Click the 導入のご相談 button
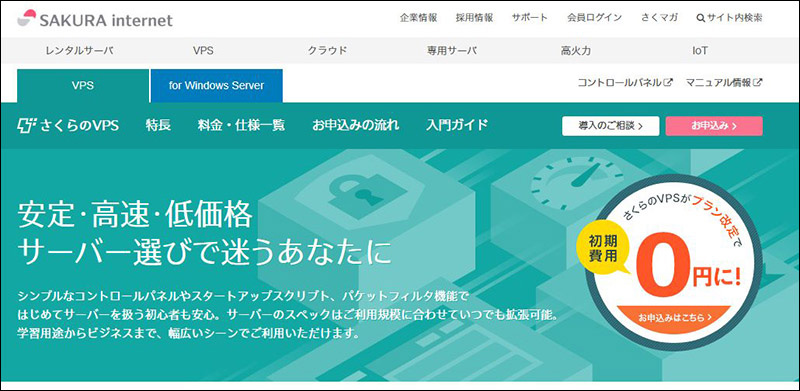The height and width of the screenshot is (391, 800). click(611, 126)
